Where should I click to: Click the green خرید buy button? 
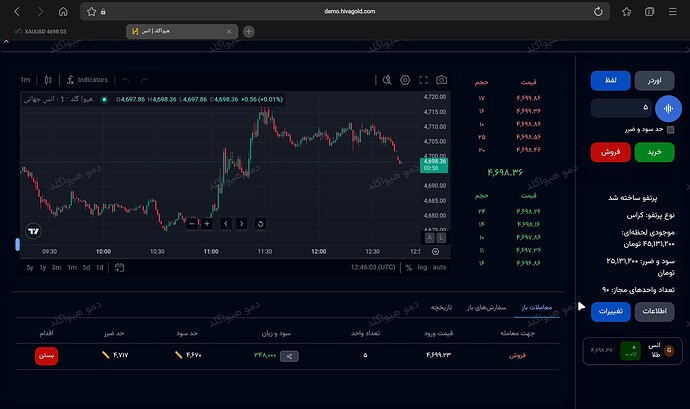click(654, 152)
